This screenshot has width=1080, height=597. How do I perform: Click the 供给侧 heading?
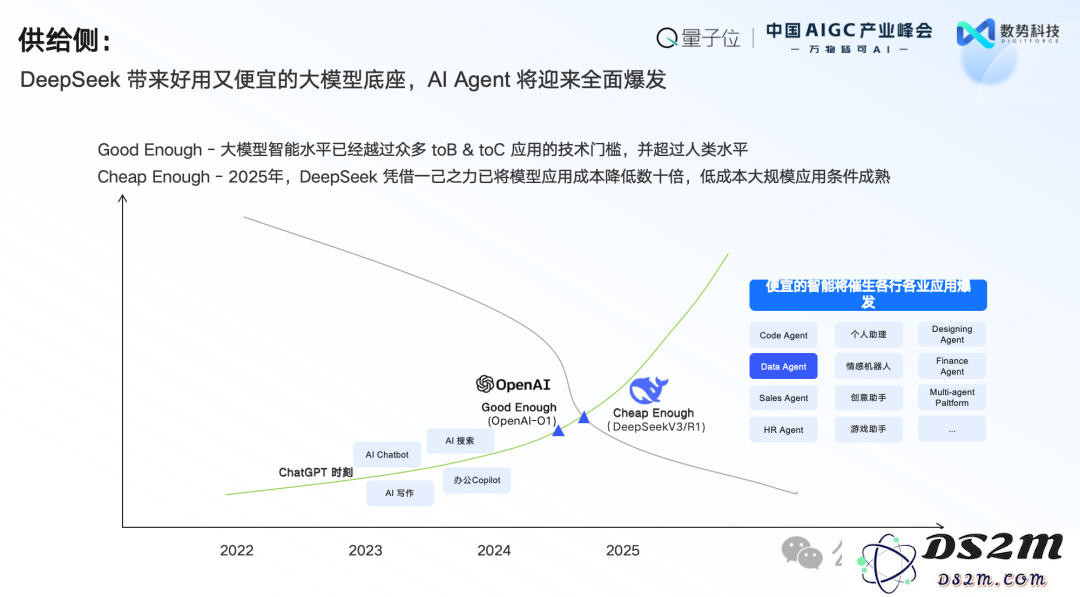click(65, 40)
